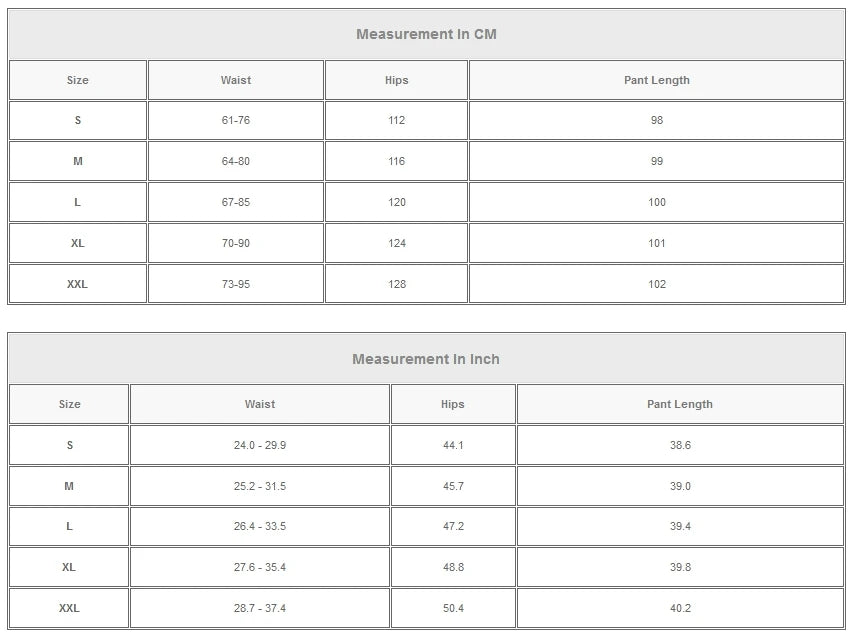Image resolution: width=858 pixels, height=644 pixels.
Task: Click the hips cell showing 112
Action: (x=397, y=120)
